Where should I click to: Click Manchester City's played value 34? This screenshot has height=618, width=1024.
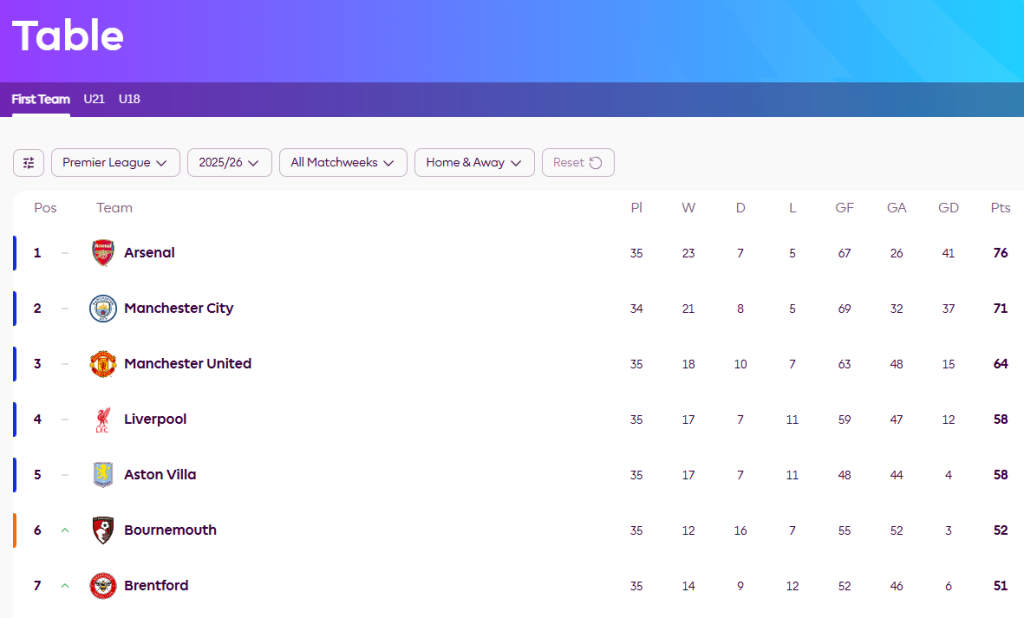click(x=637, y=309)
